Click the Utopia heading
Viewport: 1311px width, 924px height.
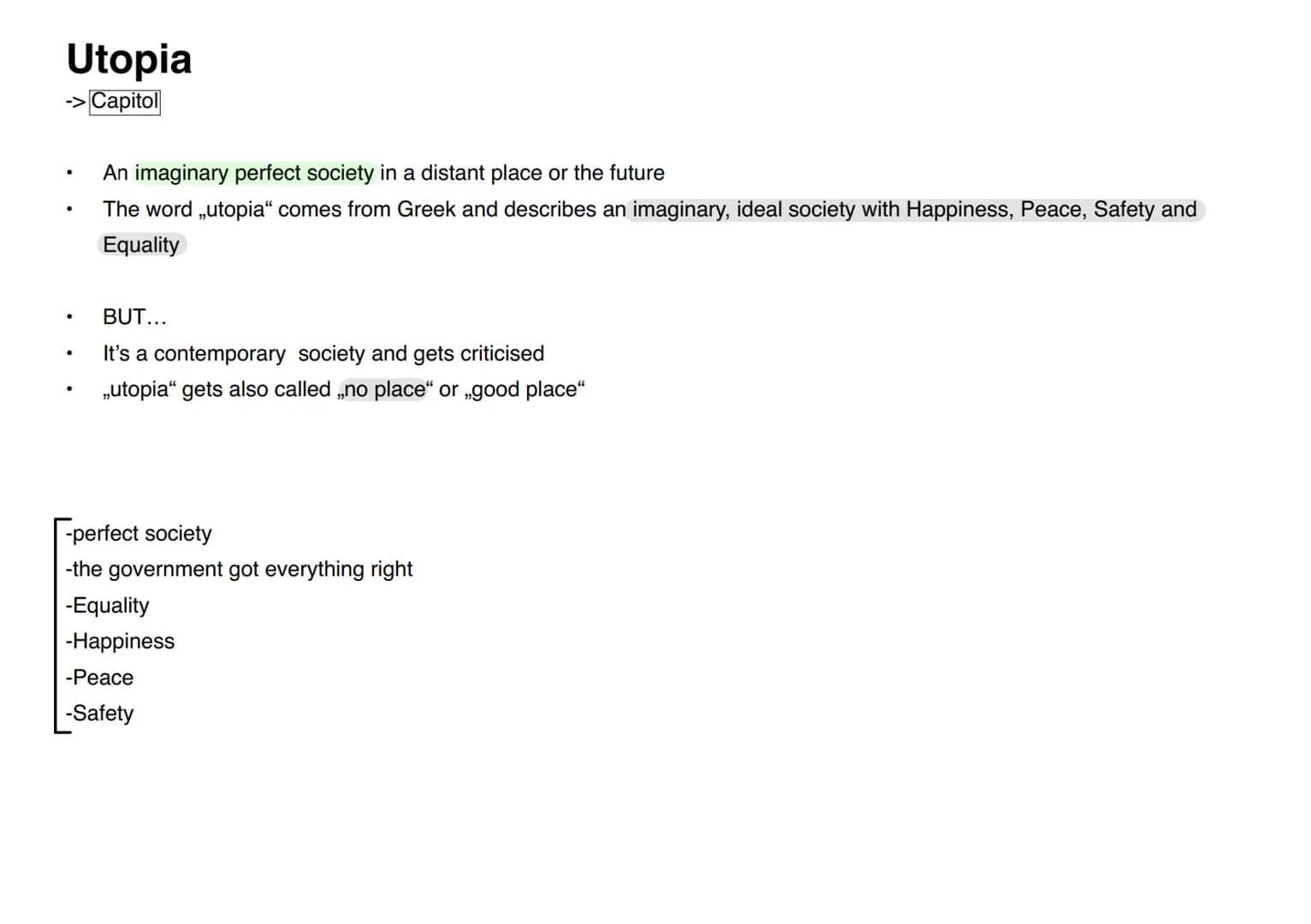coord(129,60)
